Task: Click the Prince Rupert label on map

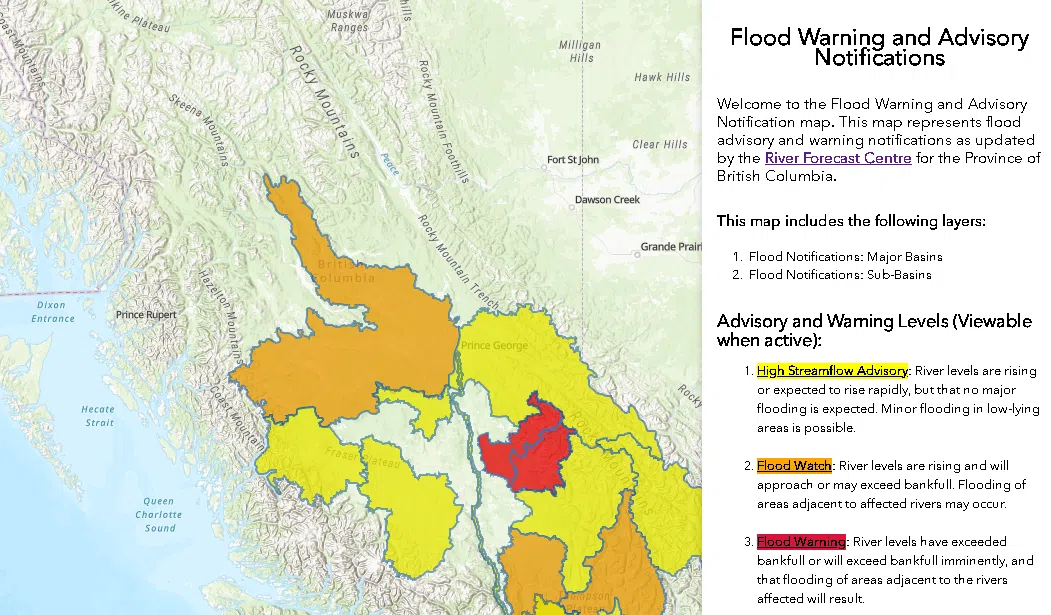Action: (x=146, y=315)
